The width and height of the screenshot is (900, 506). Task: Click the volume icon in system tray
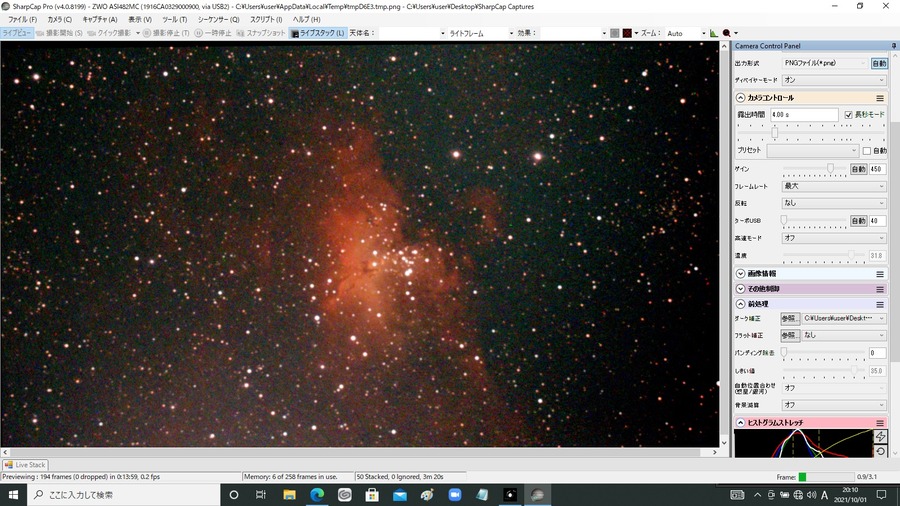811,495
